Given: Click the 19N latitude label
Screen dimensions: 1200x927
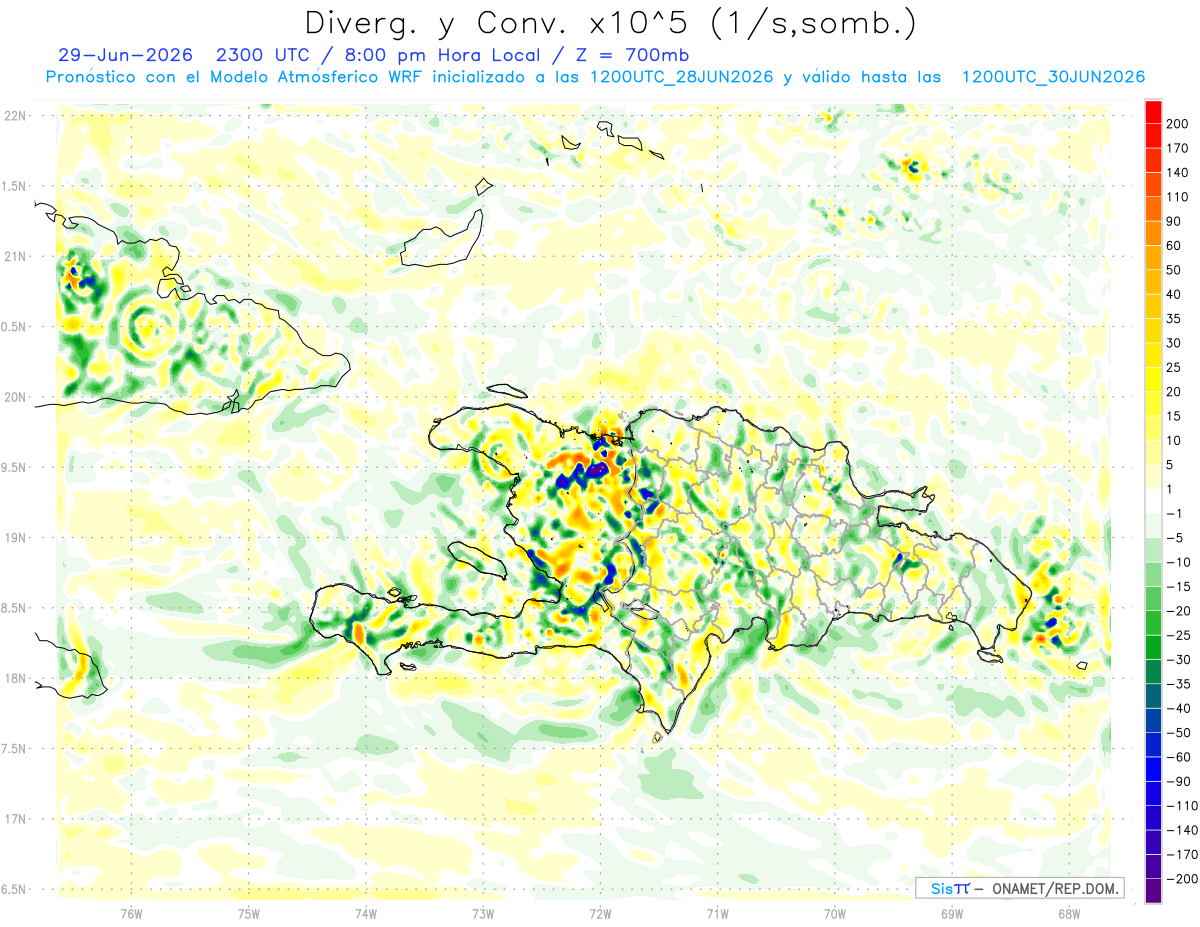Looking at the screenshot, I should click(x=15, y=537).
